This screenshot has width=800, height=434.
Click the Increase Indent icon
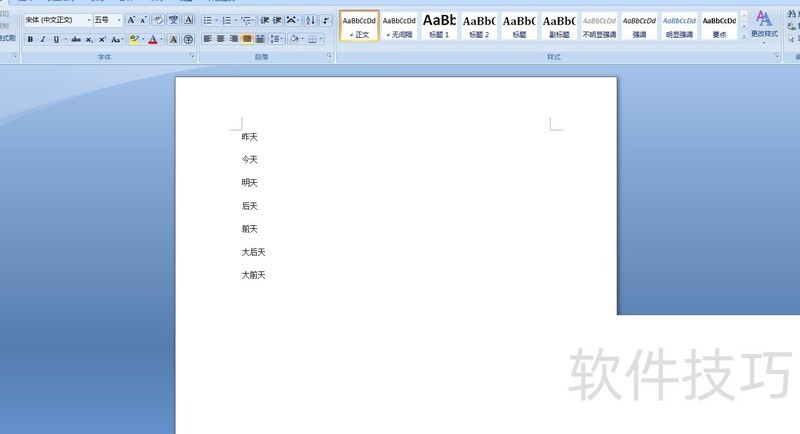277,20
